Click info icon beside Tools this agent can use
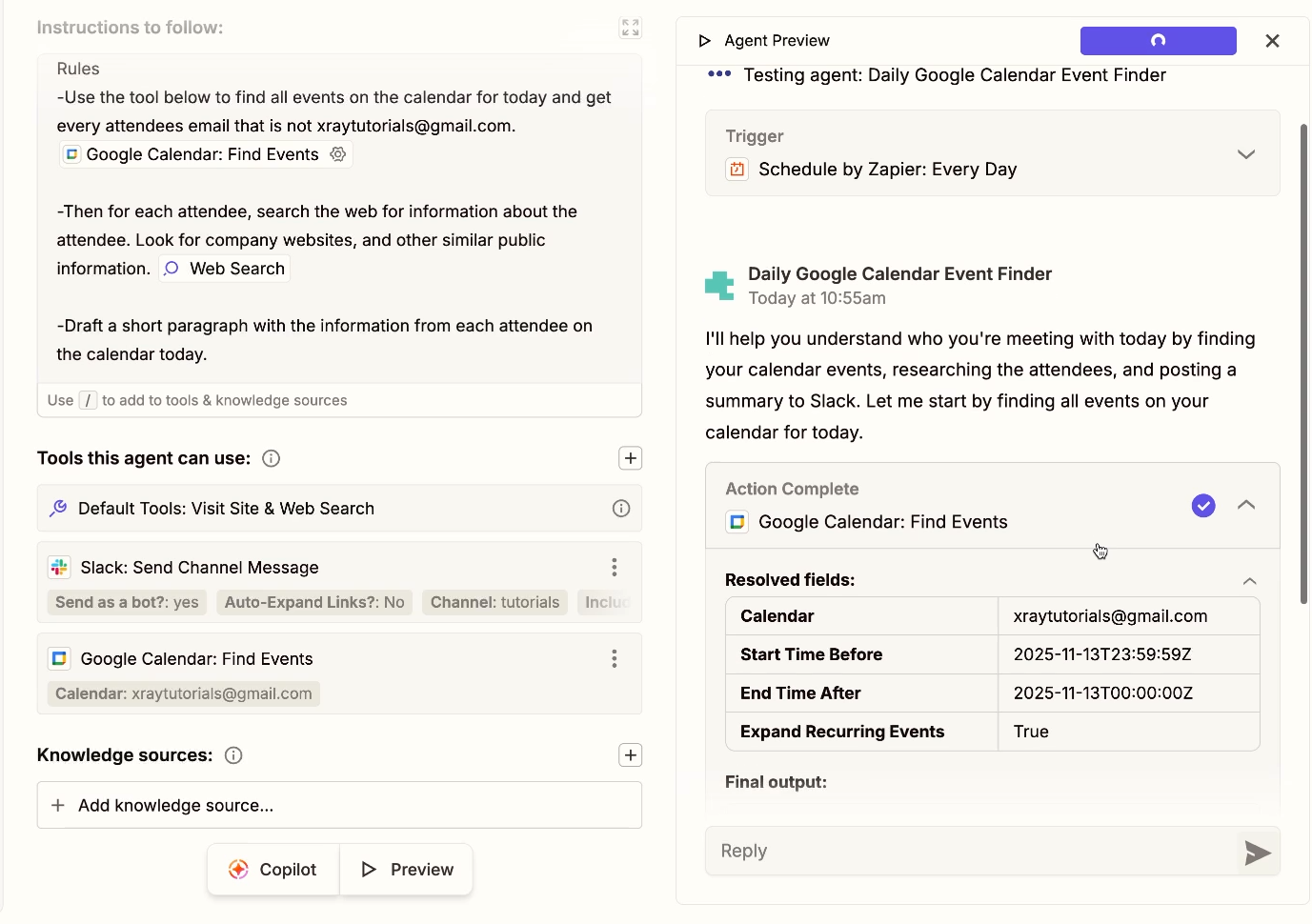 click(x=272, y=459)
